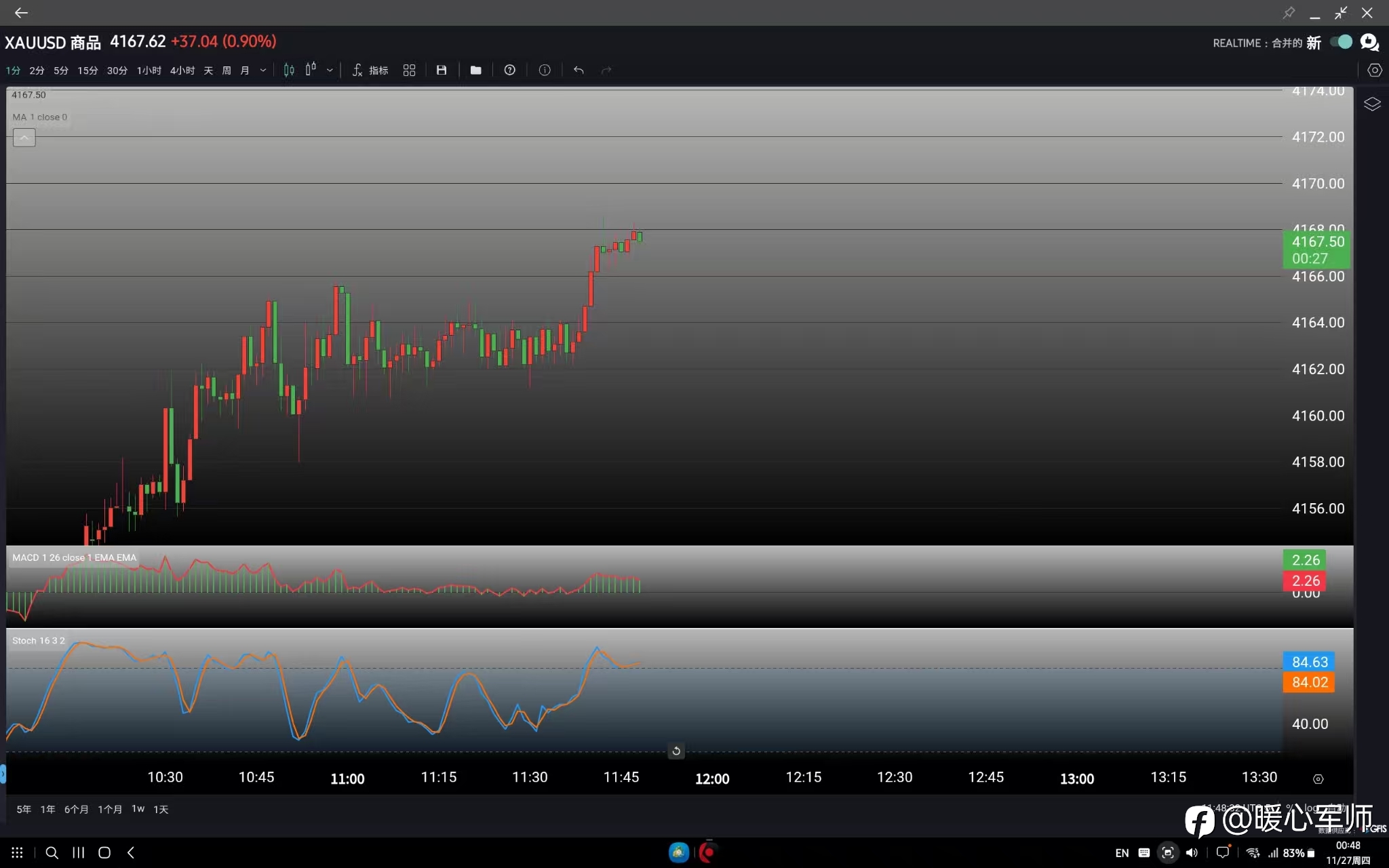
Task: Toggle the REALTIME merged switch
Action: tap(1341, 42)
